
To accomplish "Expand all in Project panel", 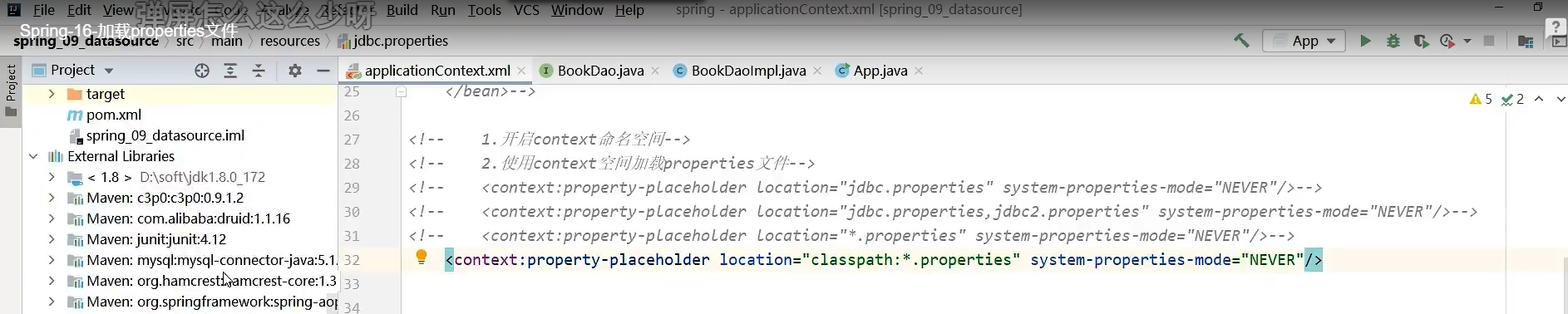I will coord(230,71).
